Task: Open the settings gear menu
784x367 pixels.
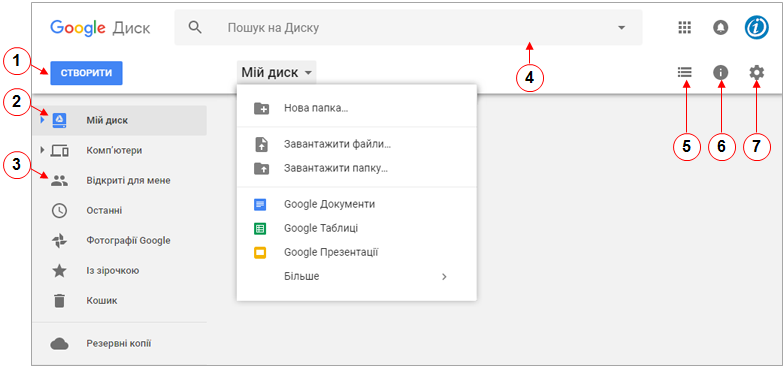Action: [x=756, y=73]
